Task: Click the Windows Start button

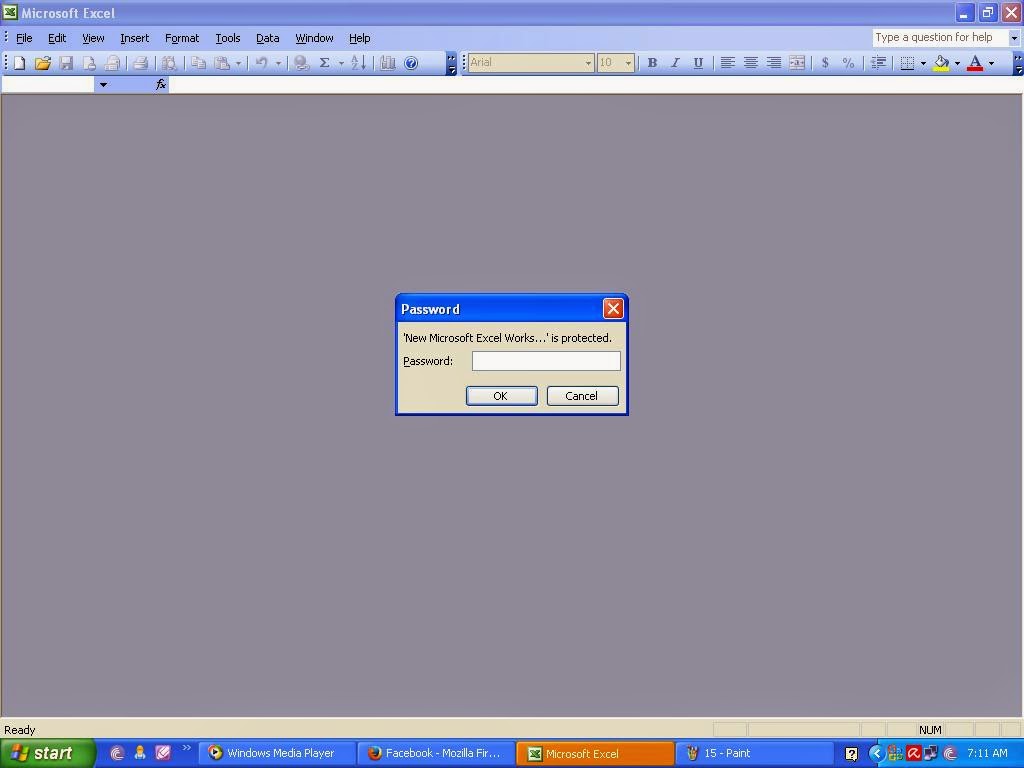Action: point(48,753)
